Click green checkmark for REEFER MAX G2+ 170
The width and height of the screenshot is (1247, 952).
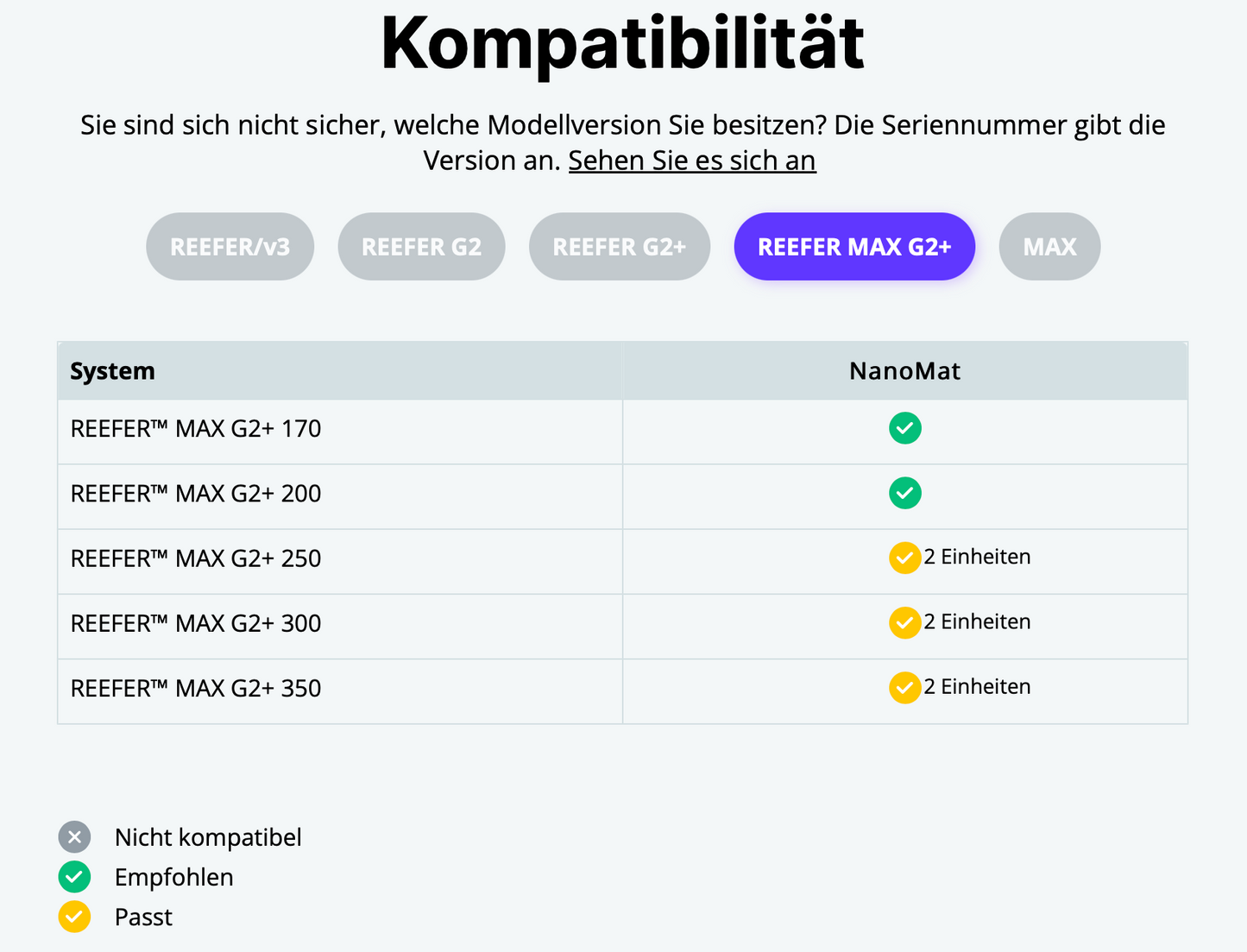pos(904,428)
